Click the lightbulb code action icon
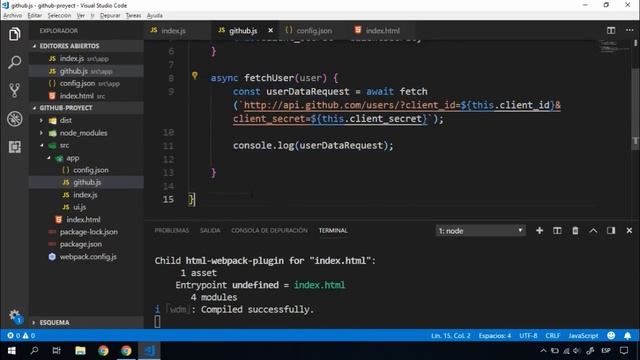This screenshot has width=640, height=360. [195, 76]
